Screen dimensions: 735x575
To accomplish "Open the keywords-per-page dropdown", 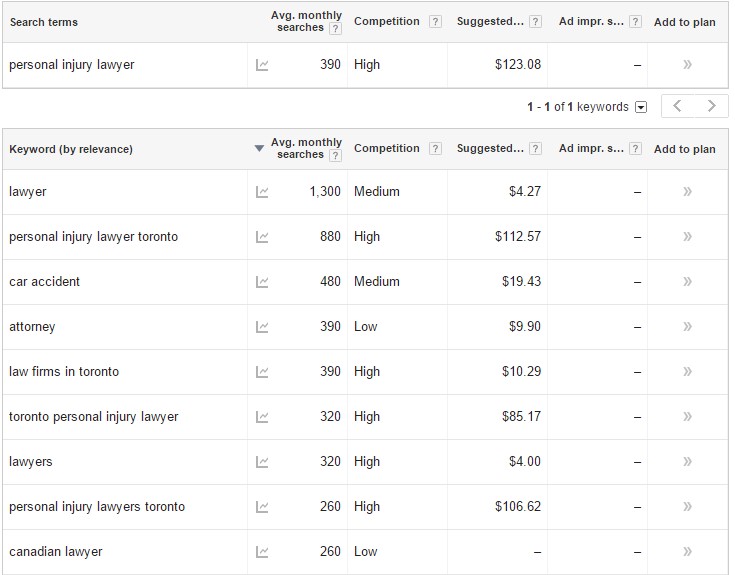I will (641, 107).
